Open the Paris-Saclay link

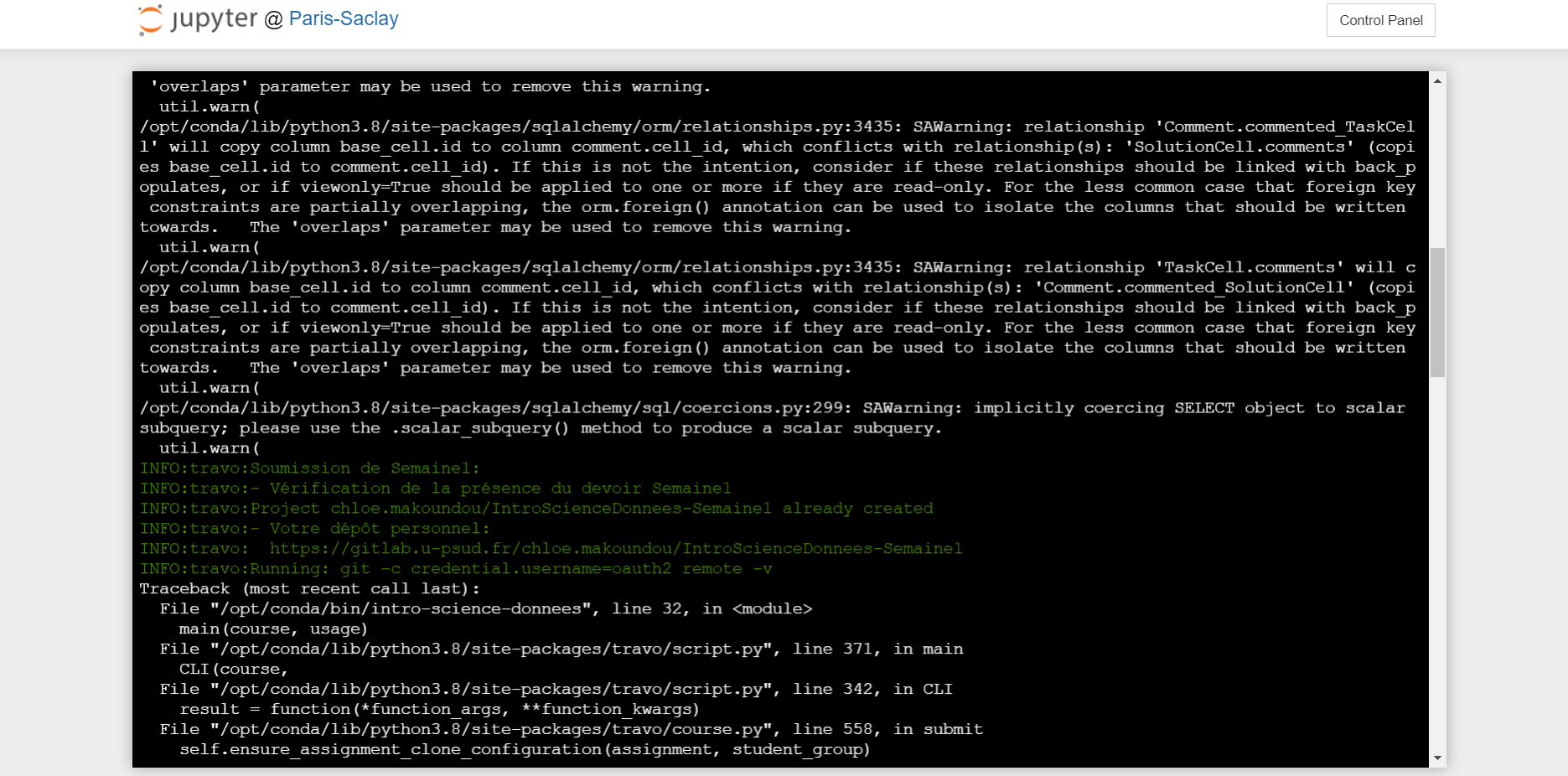click(344, 19)
